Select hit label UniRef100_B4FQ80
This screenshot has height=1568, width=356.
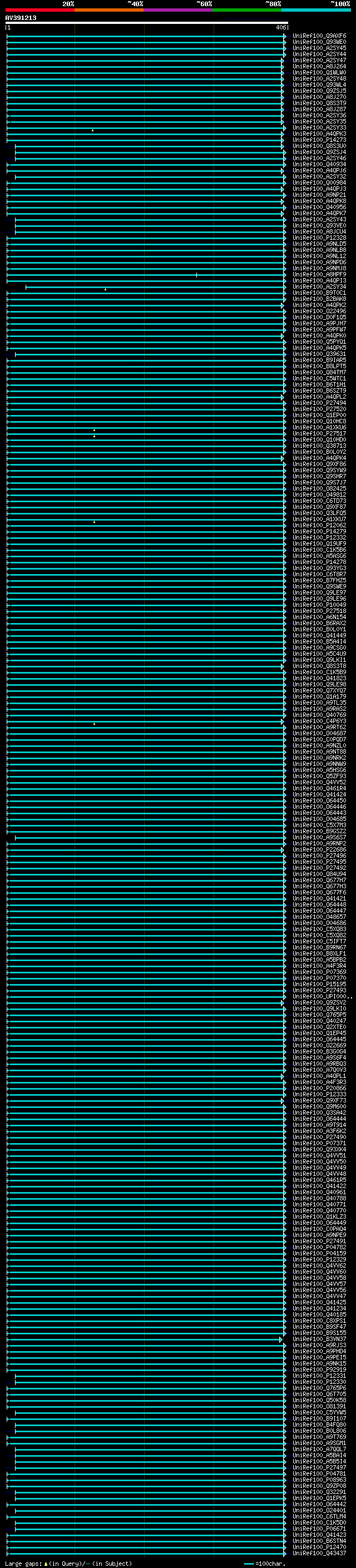[x=319, y=1424]
